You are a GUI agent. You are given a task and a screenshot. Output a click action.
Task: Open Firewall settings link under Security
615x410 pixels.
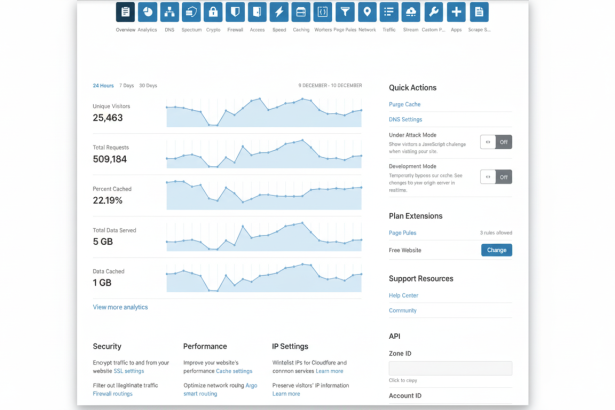coord(113,394)
